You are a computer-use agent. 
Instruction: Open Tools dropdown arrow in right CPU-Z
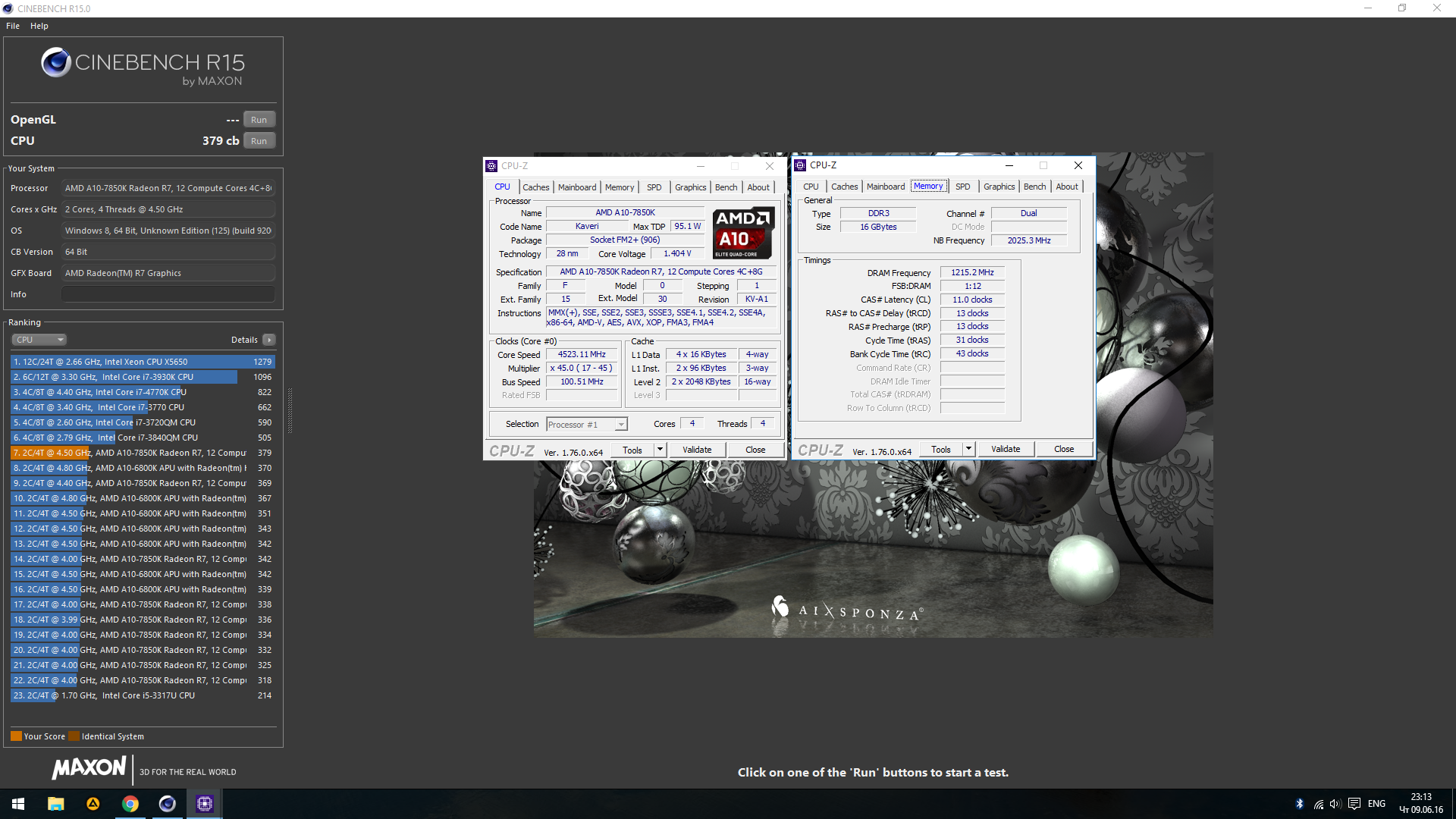point(968,450)
